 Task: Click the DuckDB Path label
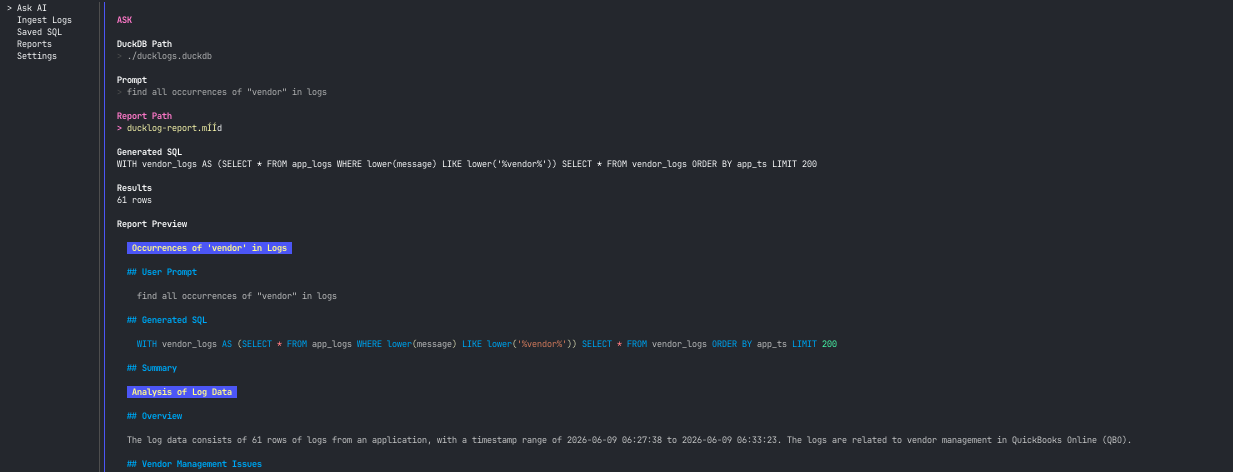pos(144,44)
